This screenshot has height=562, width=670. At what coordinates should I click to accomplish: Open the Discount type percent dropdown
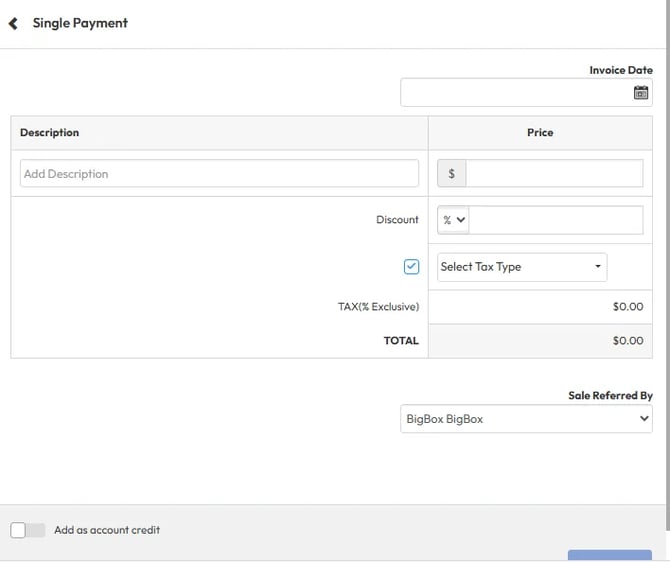tap(454, 220)
